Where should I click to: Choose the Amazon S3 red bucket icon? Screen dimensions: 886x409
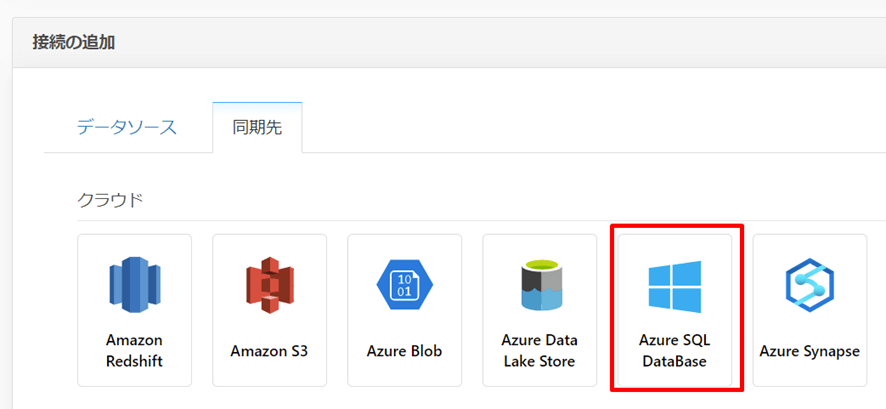(x=270, y=287)
